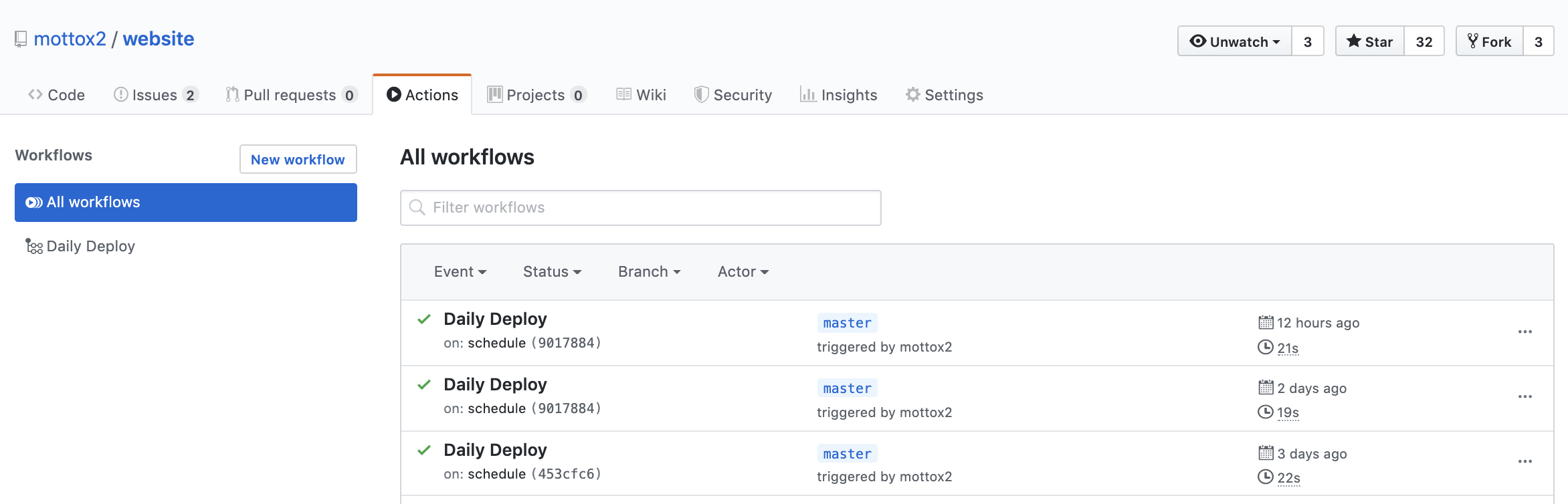The height and width of the screenshot is (504, 1568).
Task: View the forks count next to Fork
Action: pos(1539,41)
